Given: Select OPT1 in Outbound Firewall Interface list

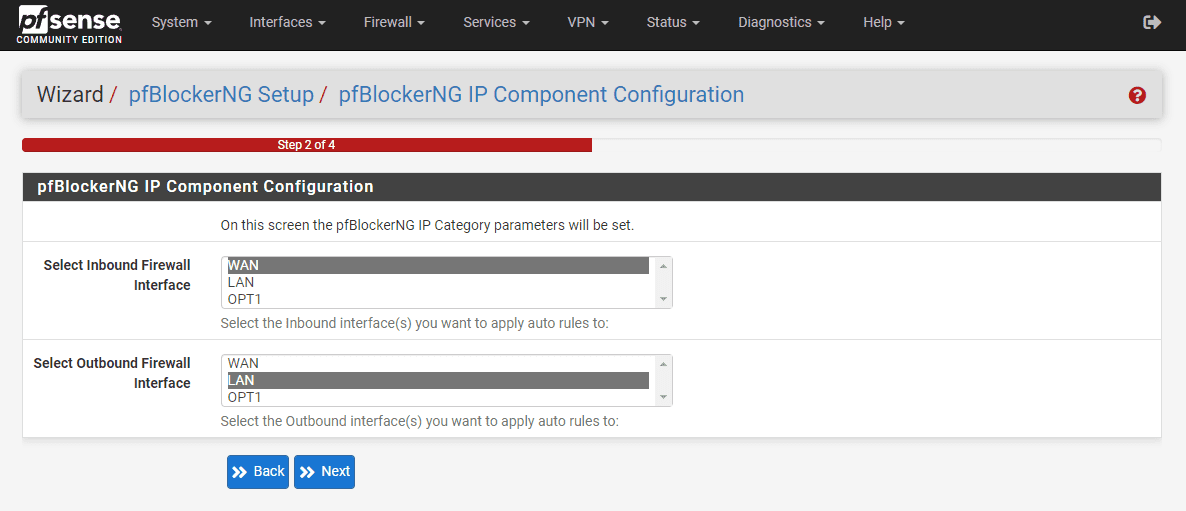Looking at the screenshot, I should pyautogui.click(x=437, y=397).
